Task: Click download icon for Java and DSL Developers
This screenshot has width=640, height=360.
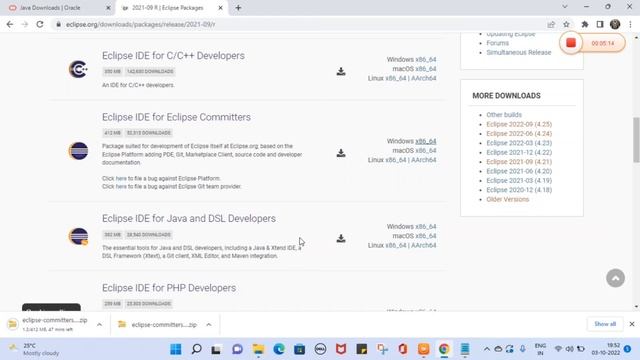Action: pyautogui.click(x=341, y=238)
